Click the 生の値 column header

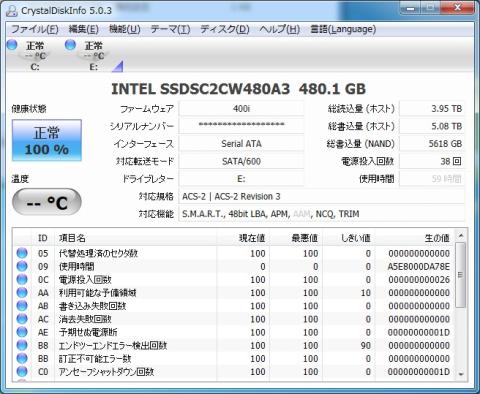(x=414, y=238)
